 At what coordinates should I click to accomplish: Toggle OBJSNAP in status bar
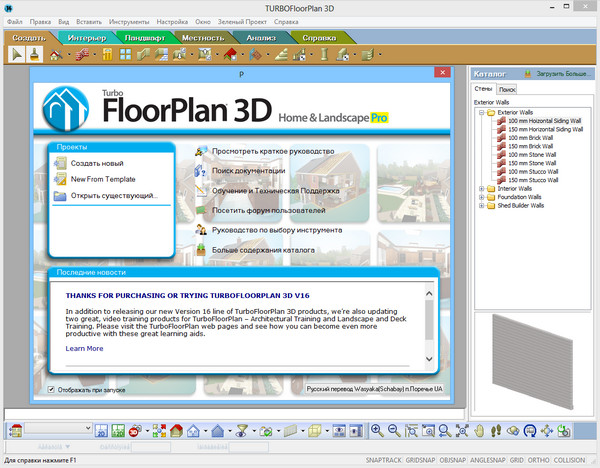453,460
